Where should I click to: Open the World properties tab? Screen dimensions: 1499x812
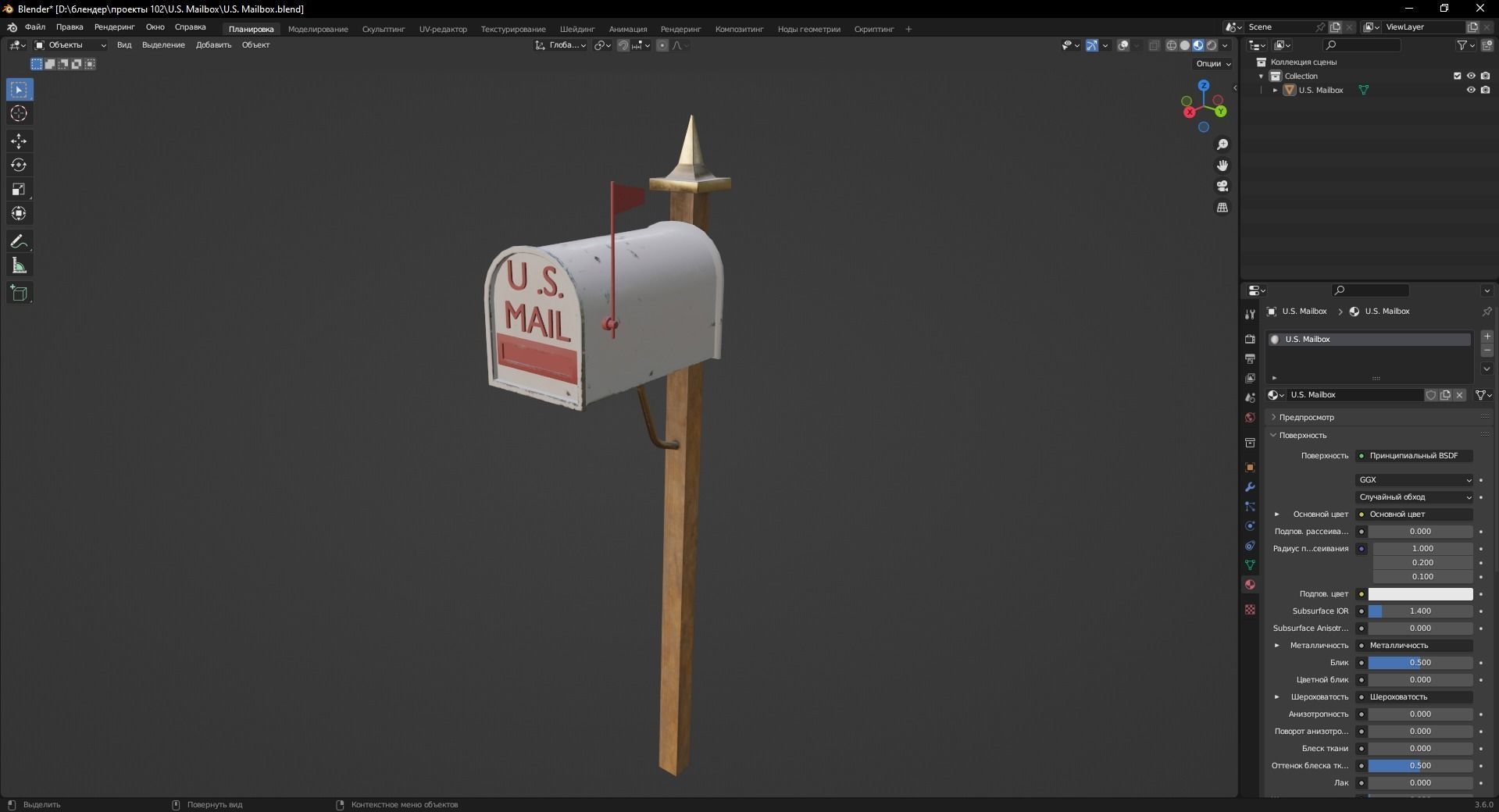point(1250,418)
